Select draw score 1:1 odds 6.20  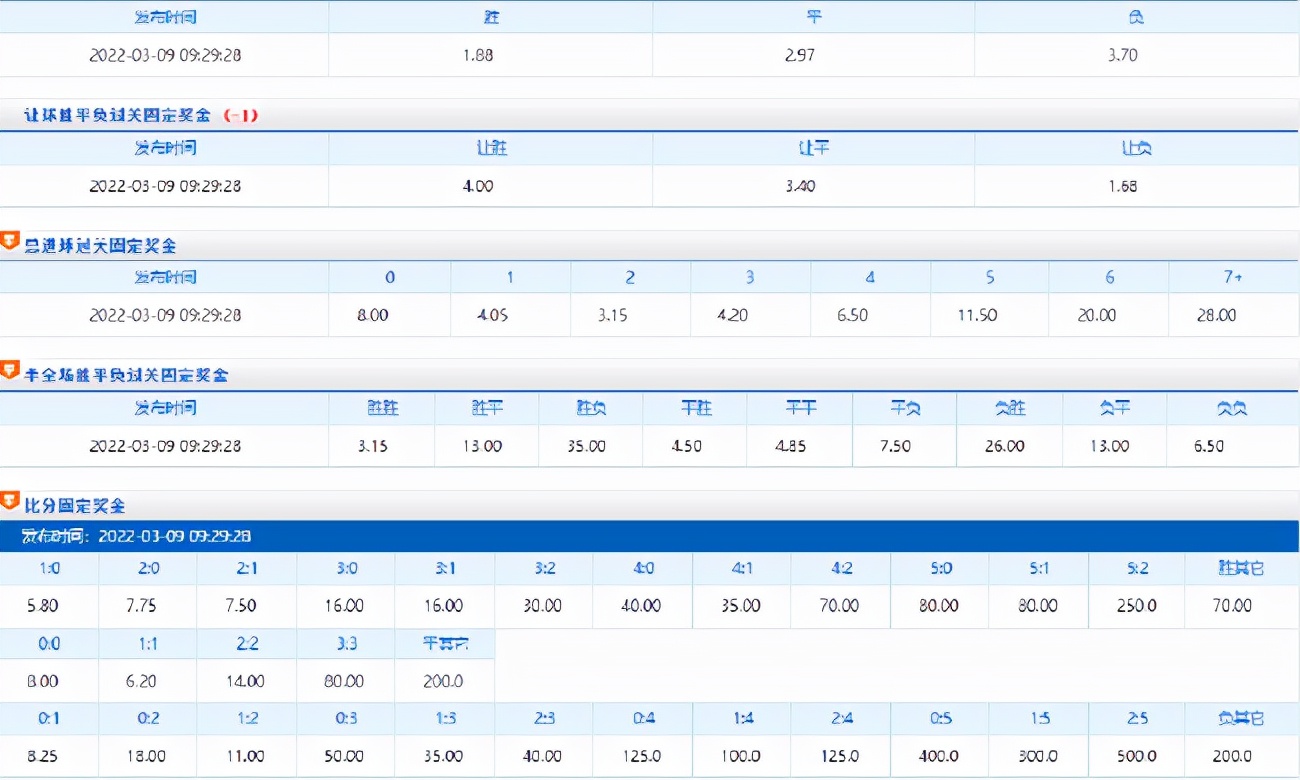[x=142, y=681]
